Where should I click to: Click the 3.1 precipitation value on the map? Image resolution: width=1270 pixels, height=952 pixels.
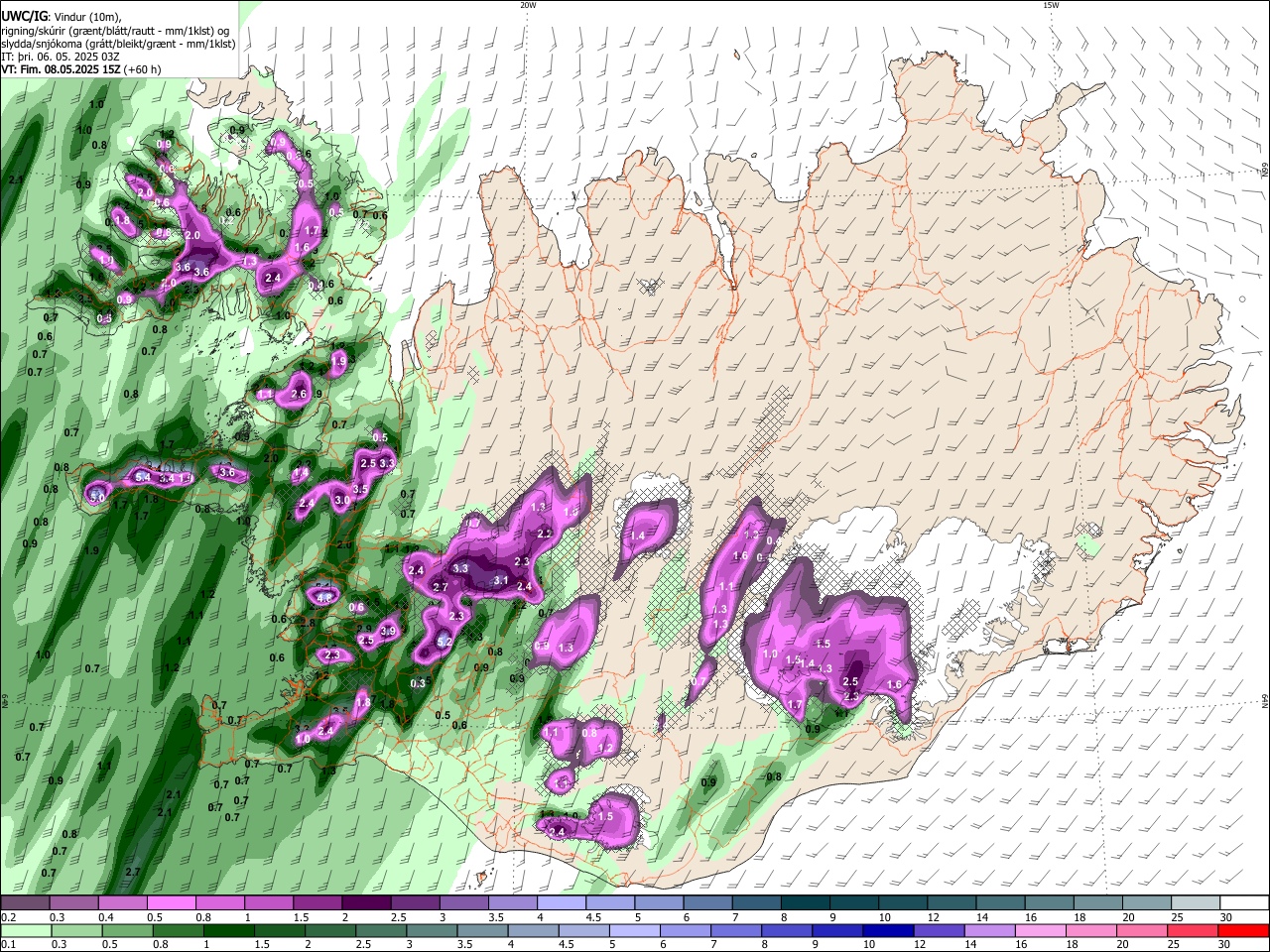click(501, 581)
